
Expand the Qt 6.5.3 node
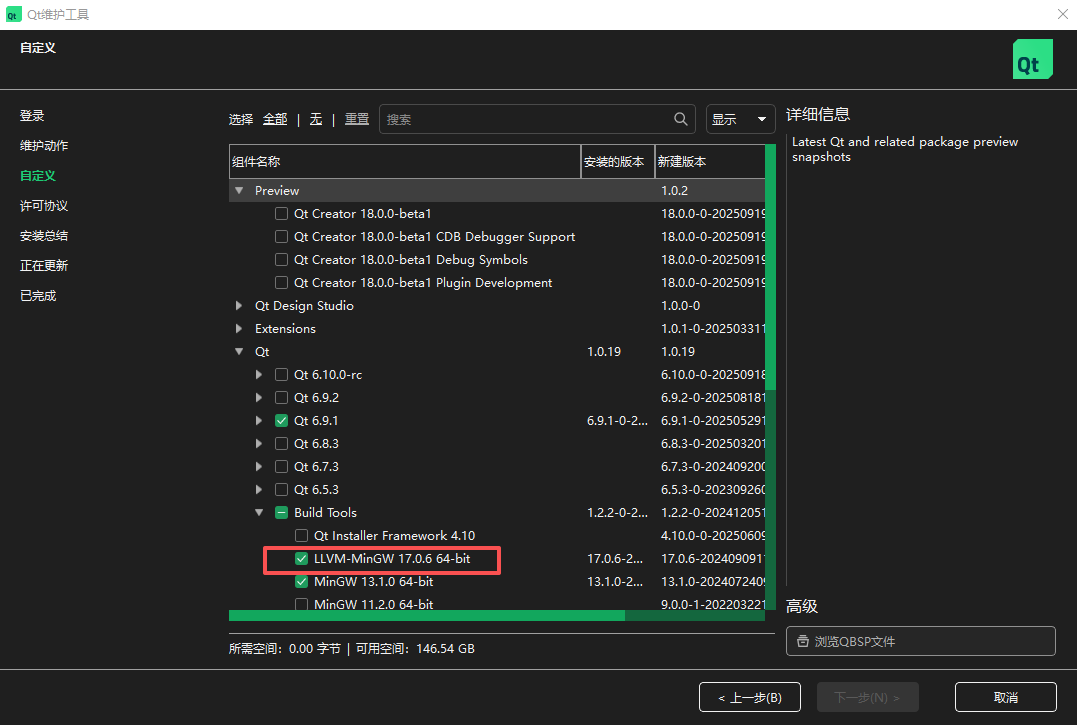(259, 490)
